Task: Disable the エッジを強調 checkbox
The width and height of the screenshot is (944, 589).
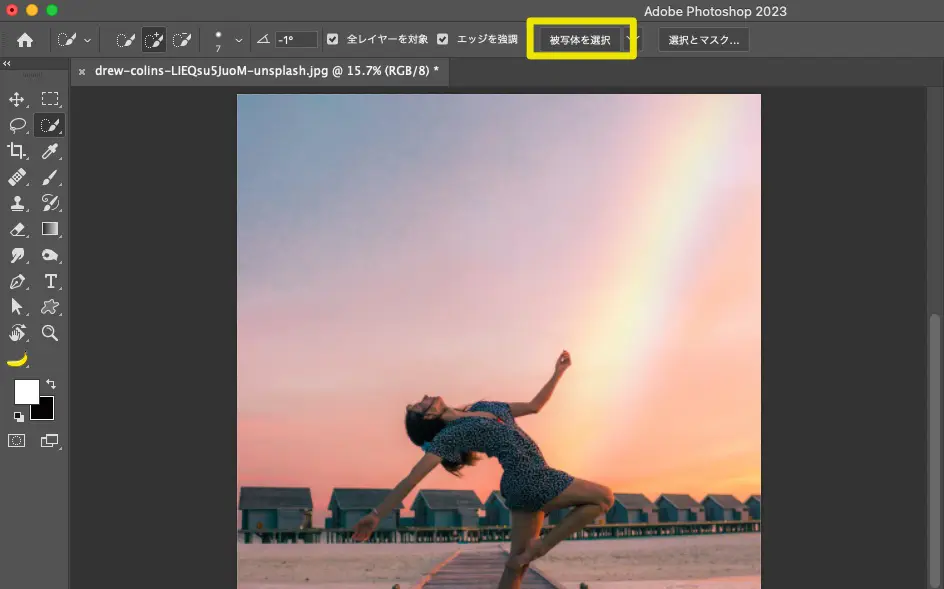Action: tap(442, 39)
